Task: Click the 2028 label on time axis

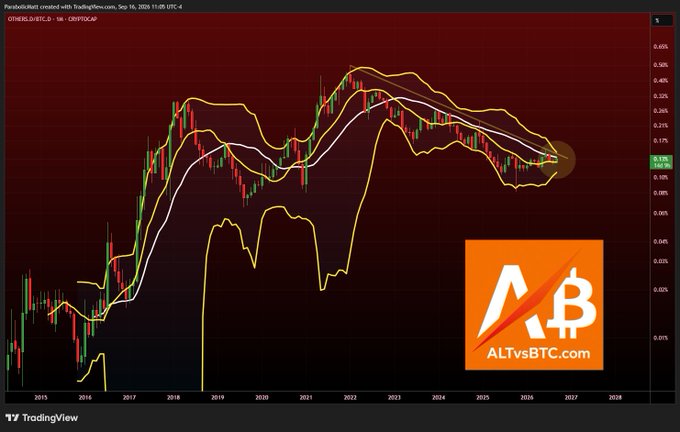Action: (x=615, y=398)
